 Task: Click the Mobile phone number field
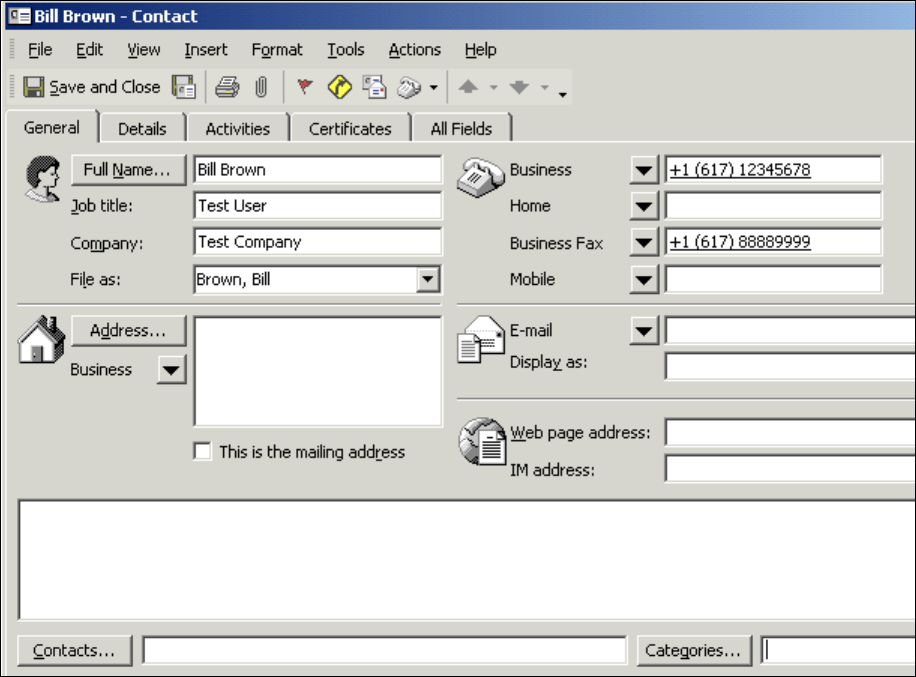[773, 280]
